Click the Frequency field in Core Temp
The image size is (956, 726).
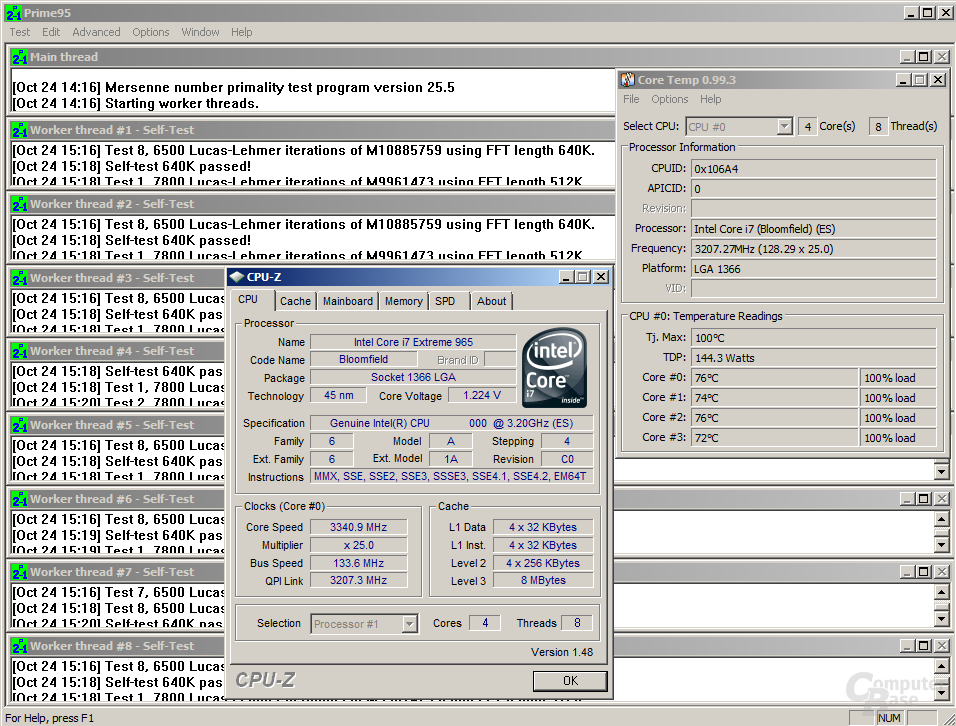click(813, 249)
